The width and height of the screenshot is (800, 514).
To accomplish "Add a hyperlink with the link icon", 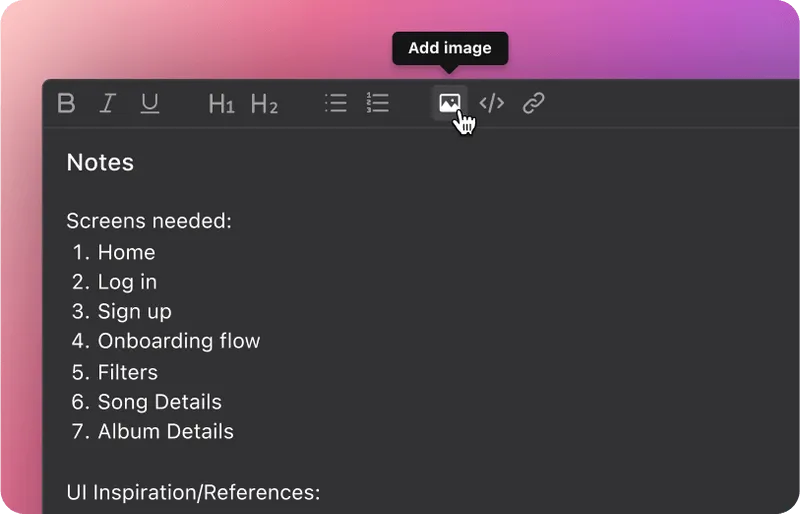I will tap(534, 103).
